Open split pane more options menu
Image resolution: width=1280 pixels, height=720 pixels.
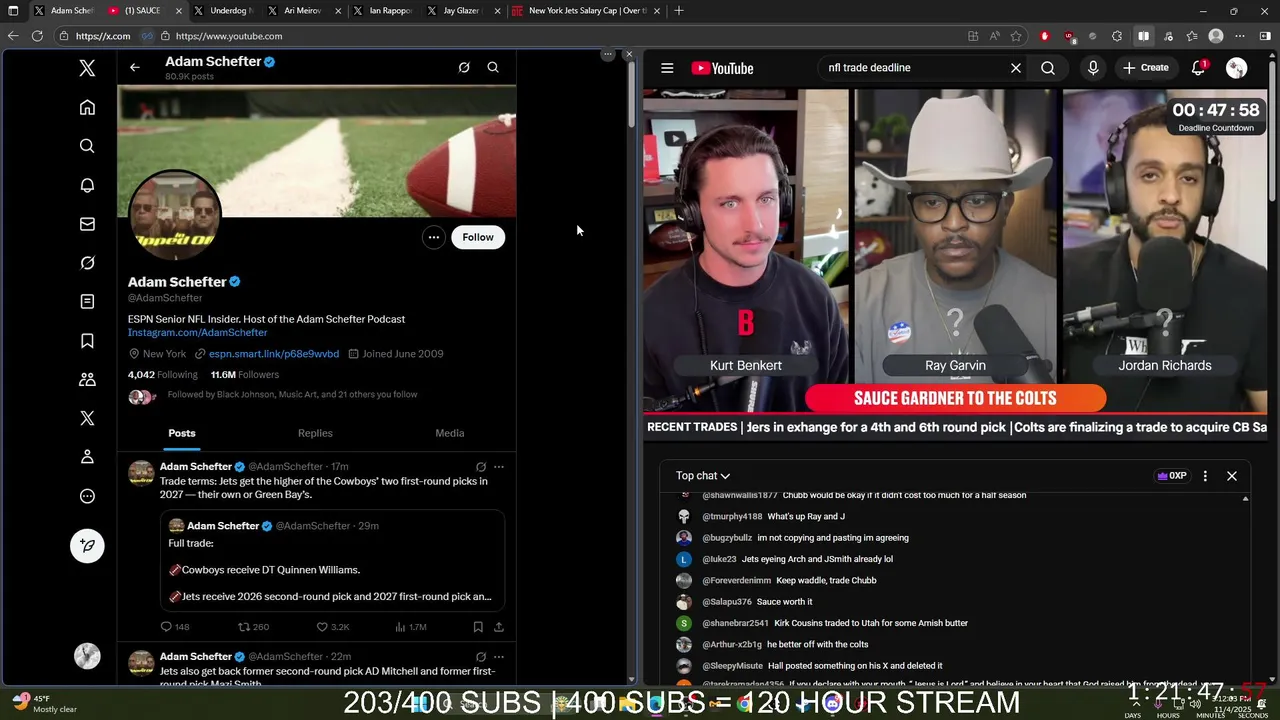607,54
